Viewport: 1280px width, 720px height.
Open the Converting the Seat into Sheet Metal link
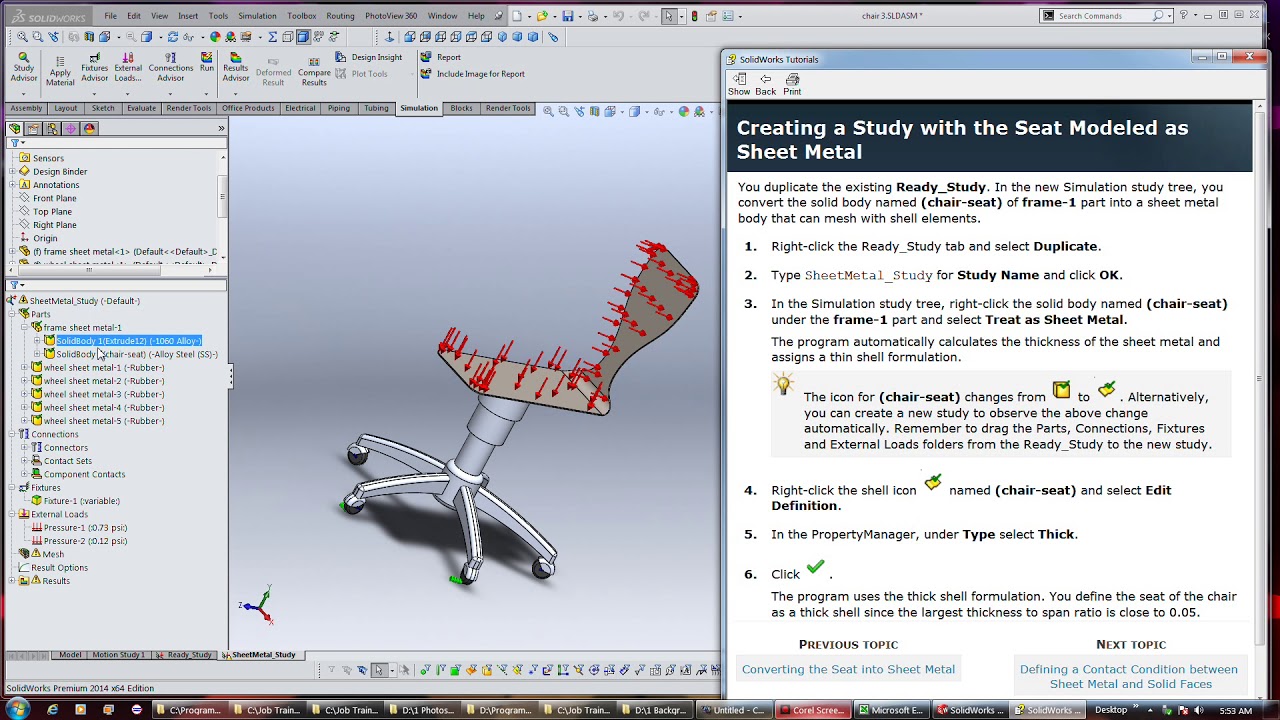point(848,669)
